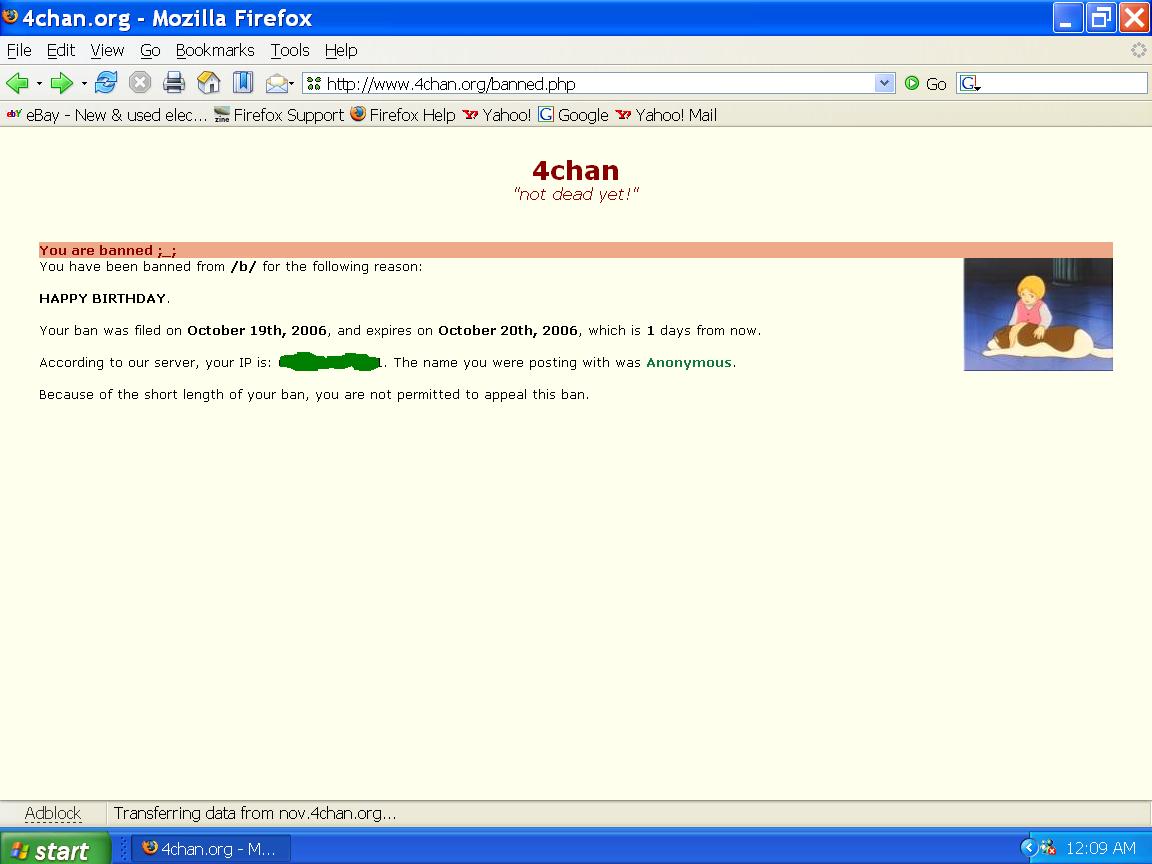
Task: Select the 4chan.org Firefox taskbar button
Action: (x=212, y=849)
